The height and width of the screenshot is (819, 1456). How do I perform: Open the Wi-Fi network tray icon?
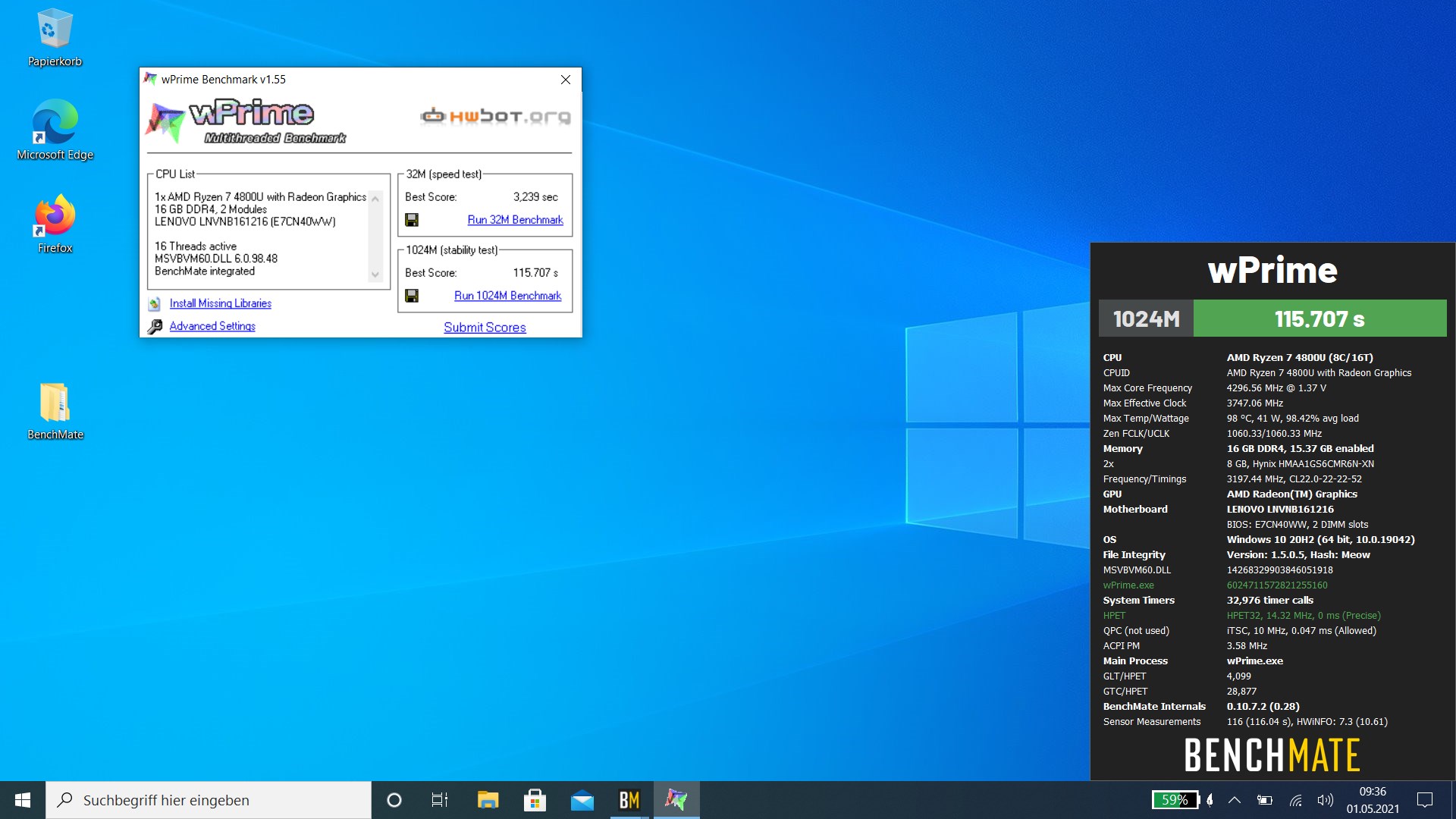(x=1295, y=800)
